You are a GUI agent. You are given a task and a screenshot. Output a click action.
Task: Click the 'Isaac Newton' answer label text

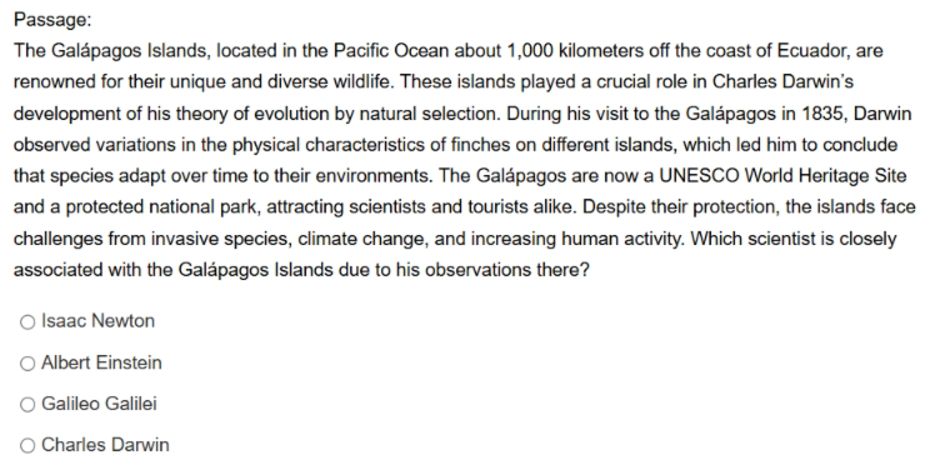(x=98, y=321)
